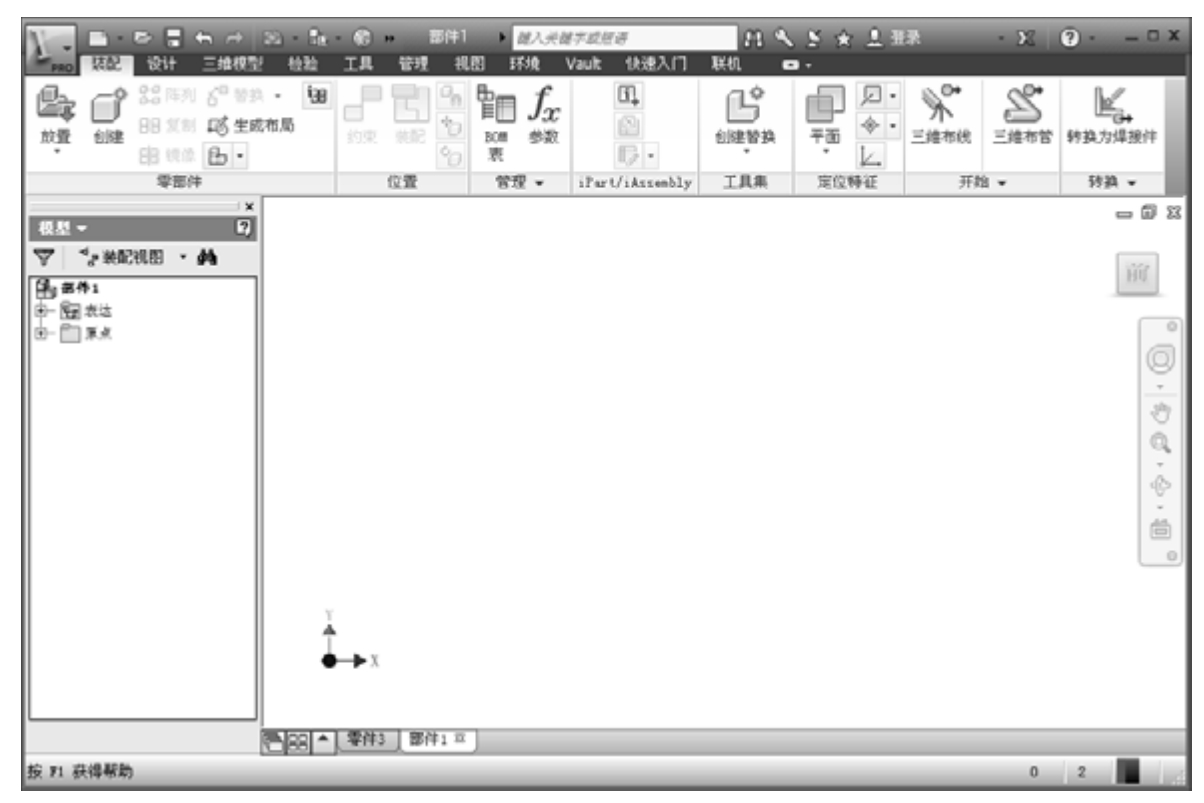Open the 视图 ribbon tab

point(470,63)
